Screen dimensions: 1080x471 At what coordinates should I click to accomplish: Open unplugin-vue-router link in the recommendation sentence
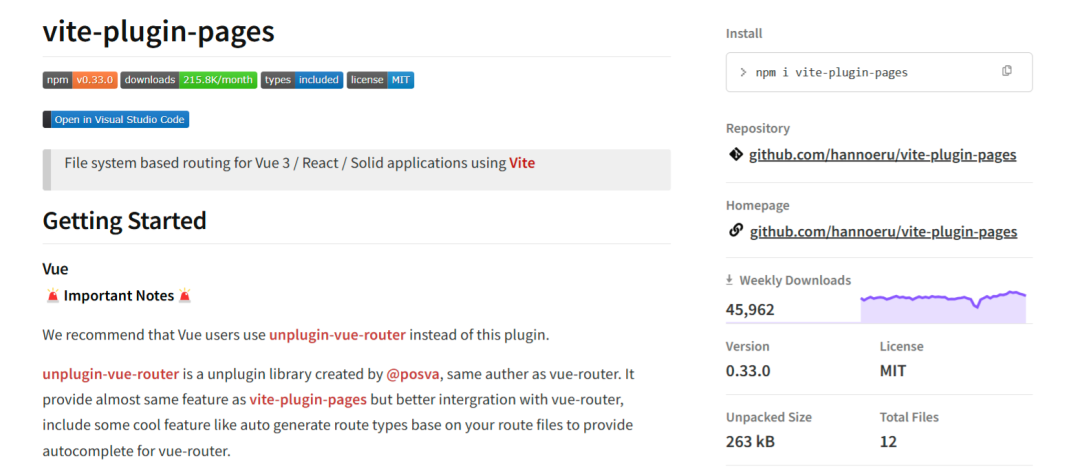[338, 335]
